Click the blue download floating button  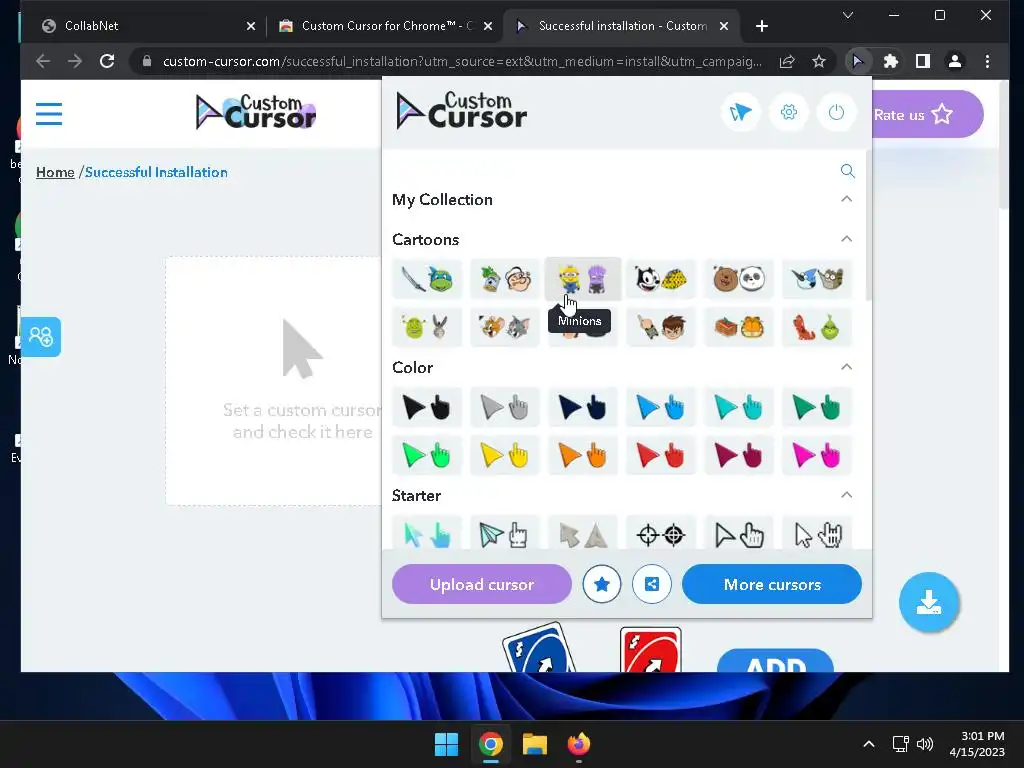click(929, 602)
